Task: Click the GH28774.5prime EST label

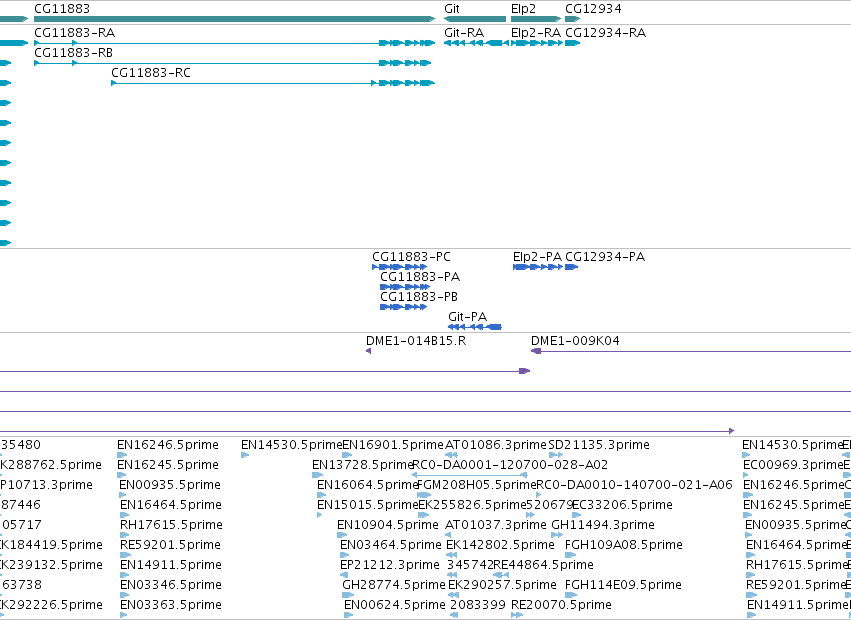Action: [393, 585]
